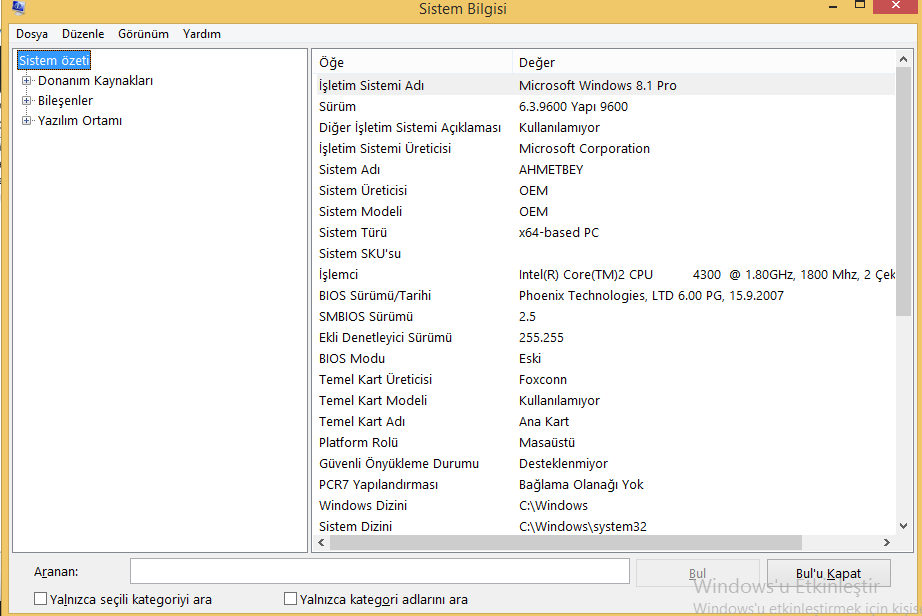Select the Donanım Kaynakları tree item
This screenshot has height=616, width=922.
click(x=95, y=81)
